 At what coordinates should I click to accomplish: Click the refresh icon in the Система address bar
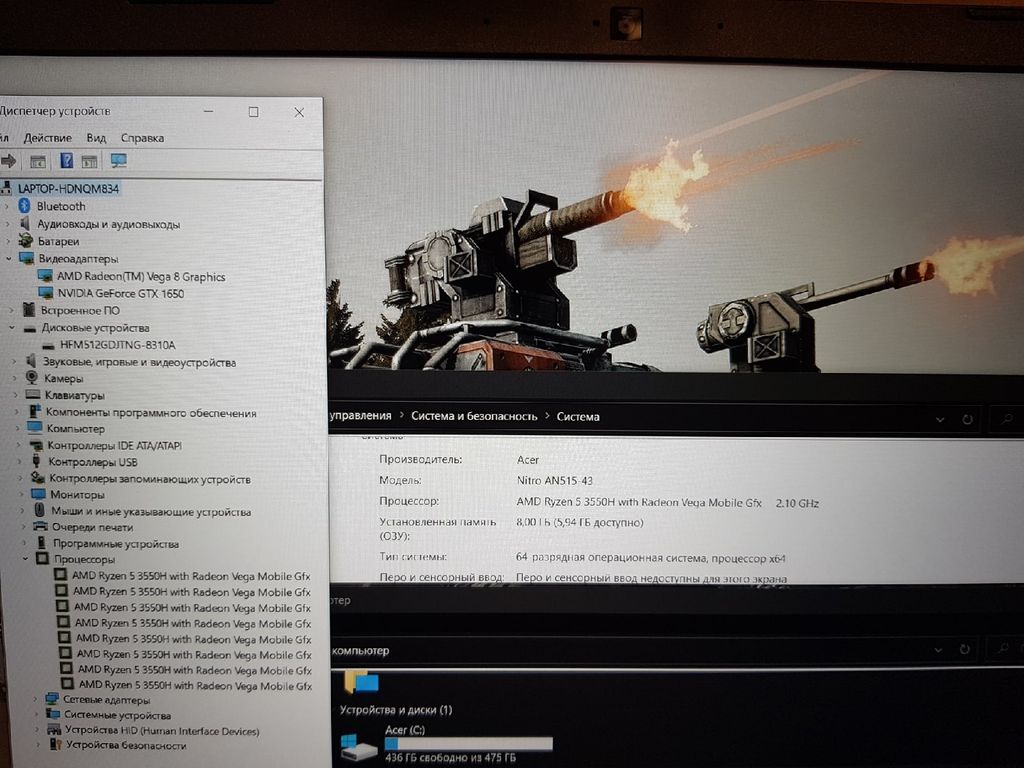tap(967, 419)
